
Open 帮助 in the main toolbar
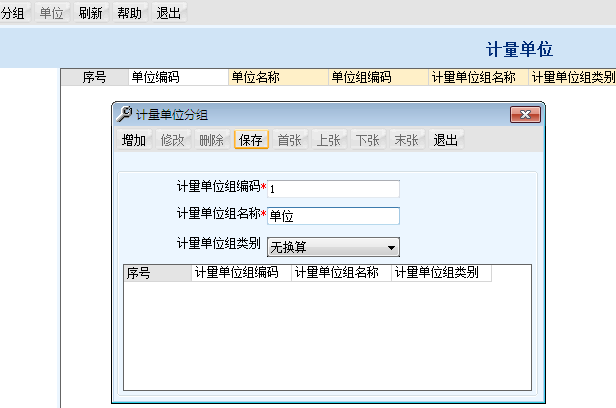[130, 13]
